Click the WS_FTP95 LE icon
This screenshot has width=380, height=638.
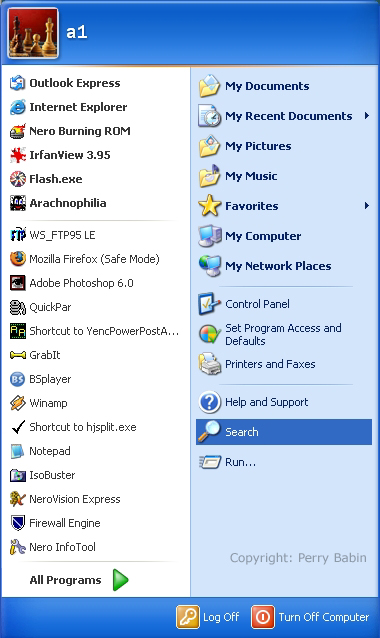coord(17,235)
